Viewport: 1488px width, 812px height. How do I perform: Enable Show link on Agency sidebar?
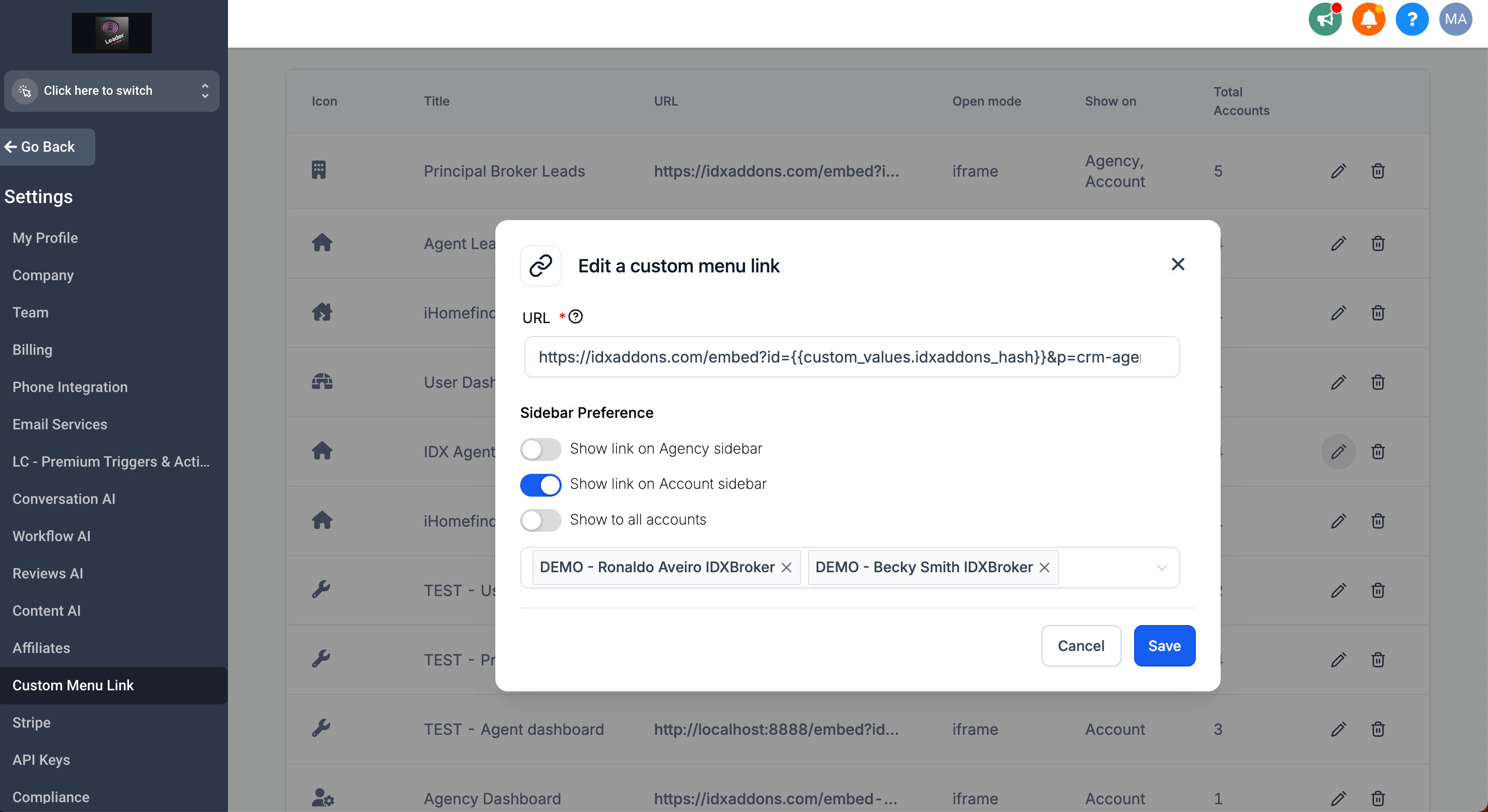540,449
